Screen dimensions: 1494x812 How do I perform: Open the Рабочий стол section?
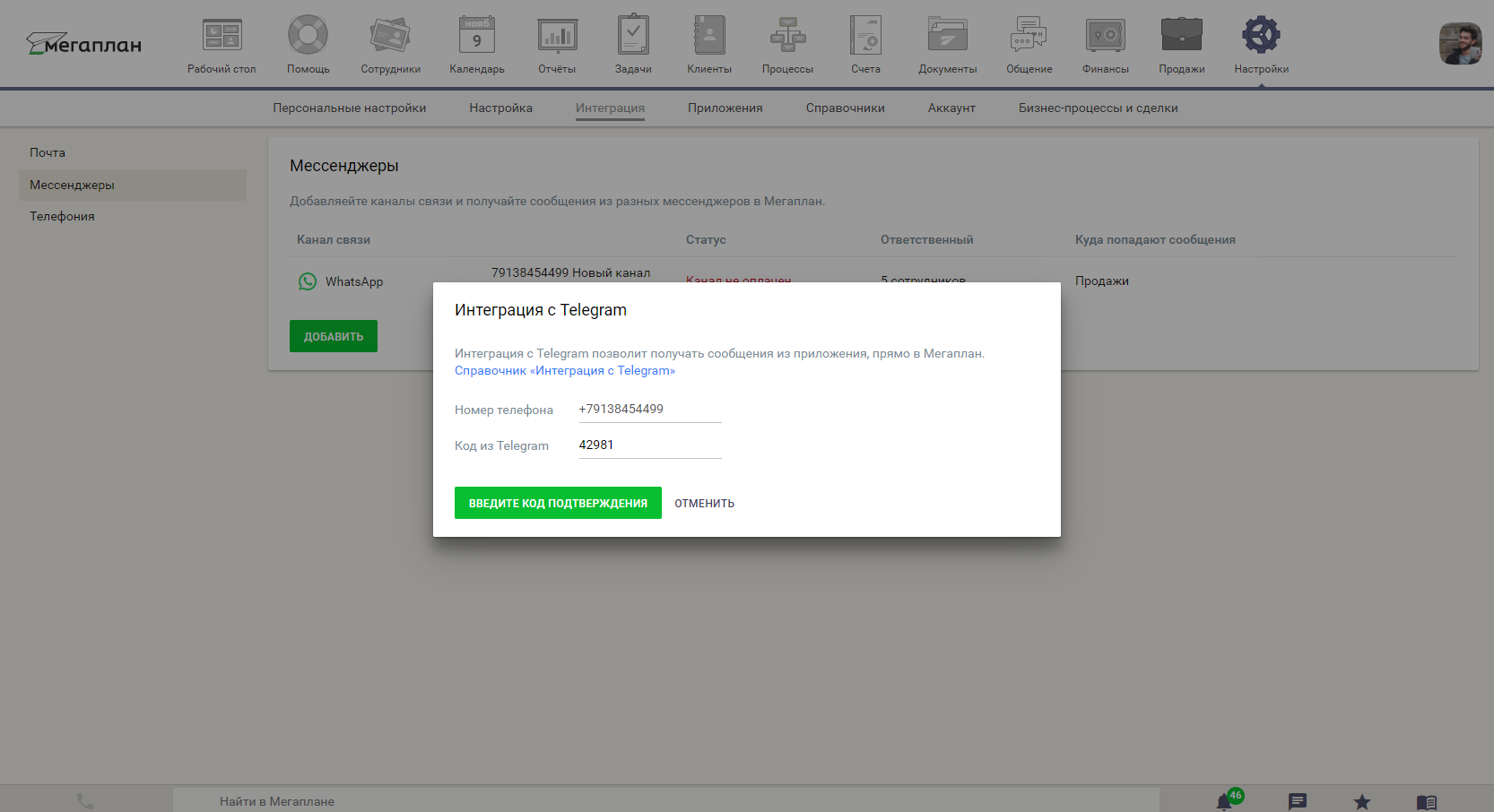click(x=221, y=45)
